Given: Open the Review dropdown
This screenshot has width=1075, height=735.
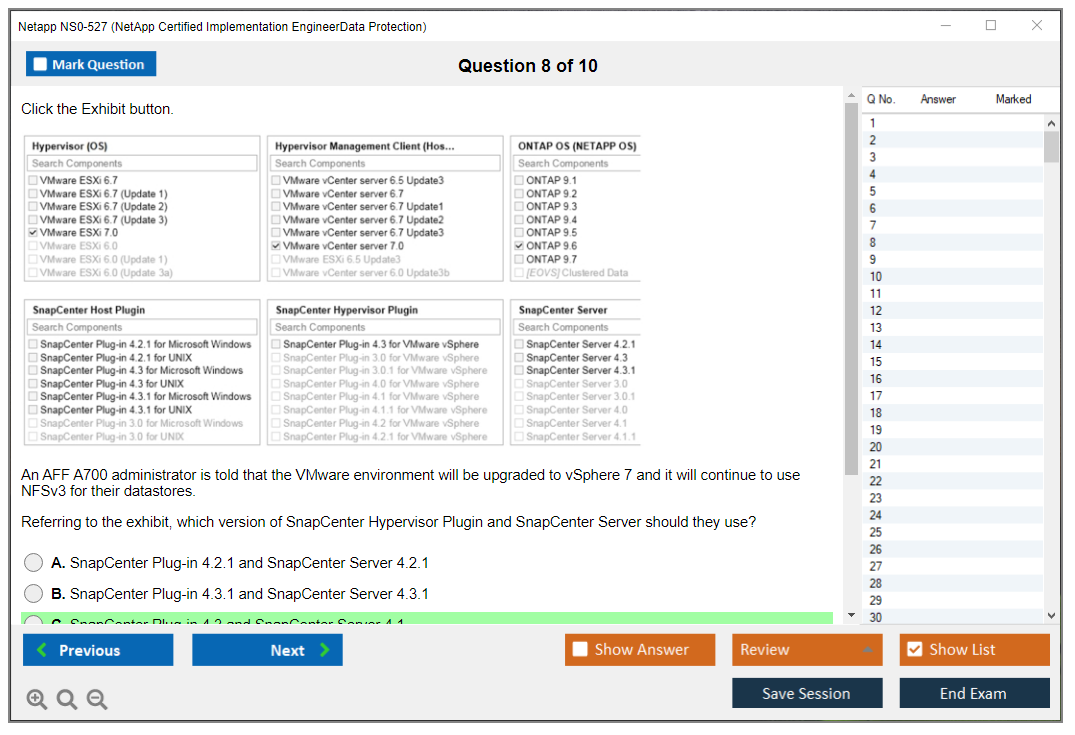Looking at the screenshot, I should (x=807, y=650).
